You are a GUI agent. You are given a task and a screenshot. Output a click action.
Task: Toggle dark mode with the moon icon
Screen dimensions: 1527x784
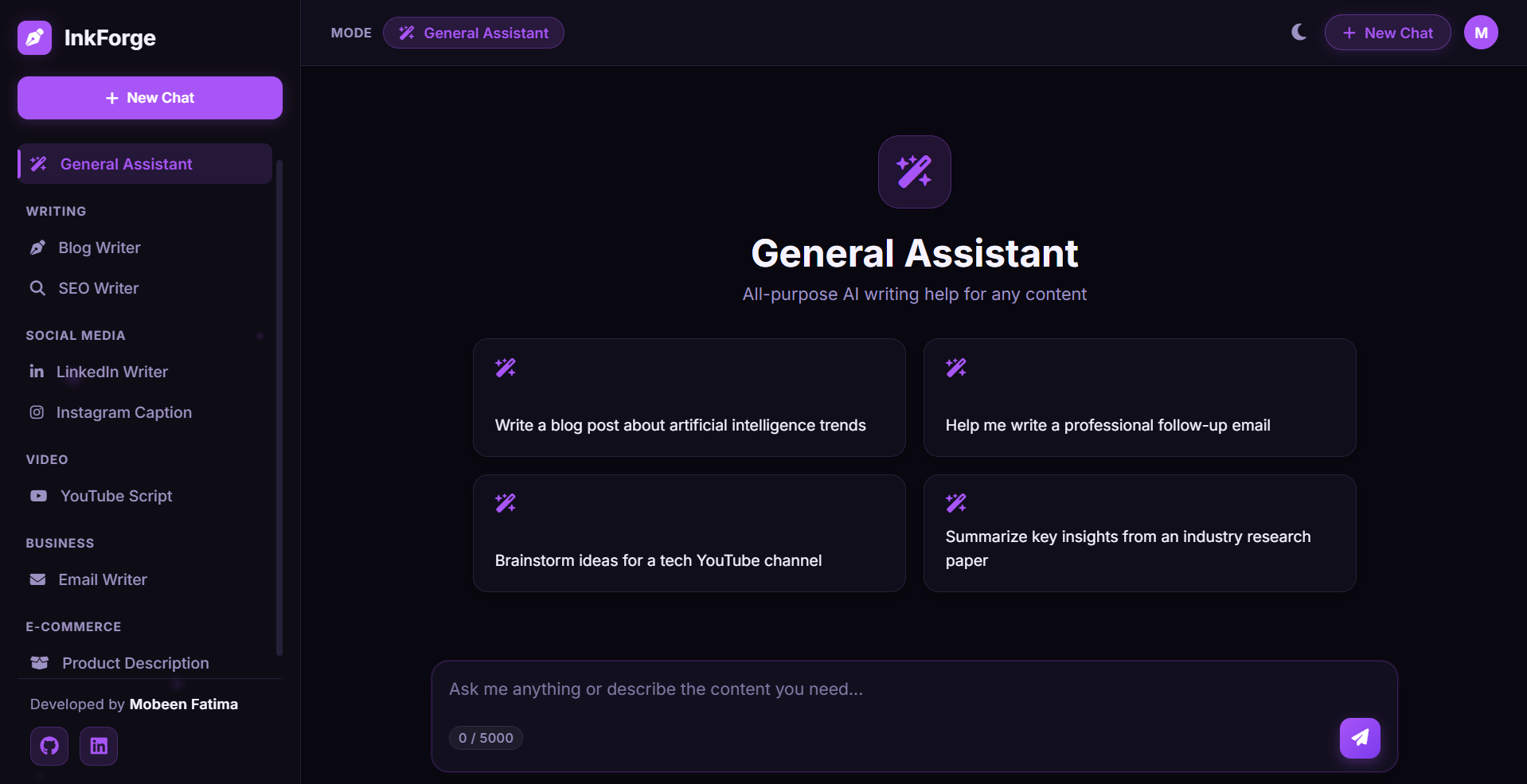1299,32
